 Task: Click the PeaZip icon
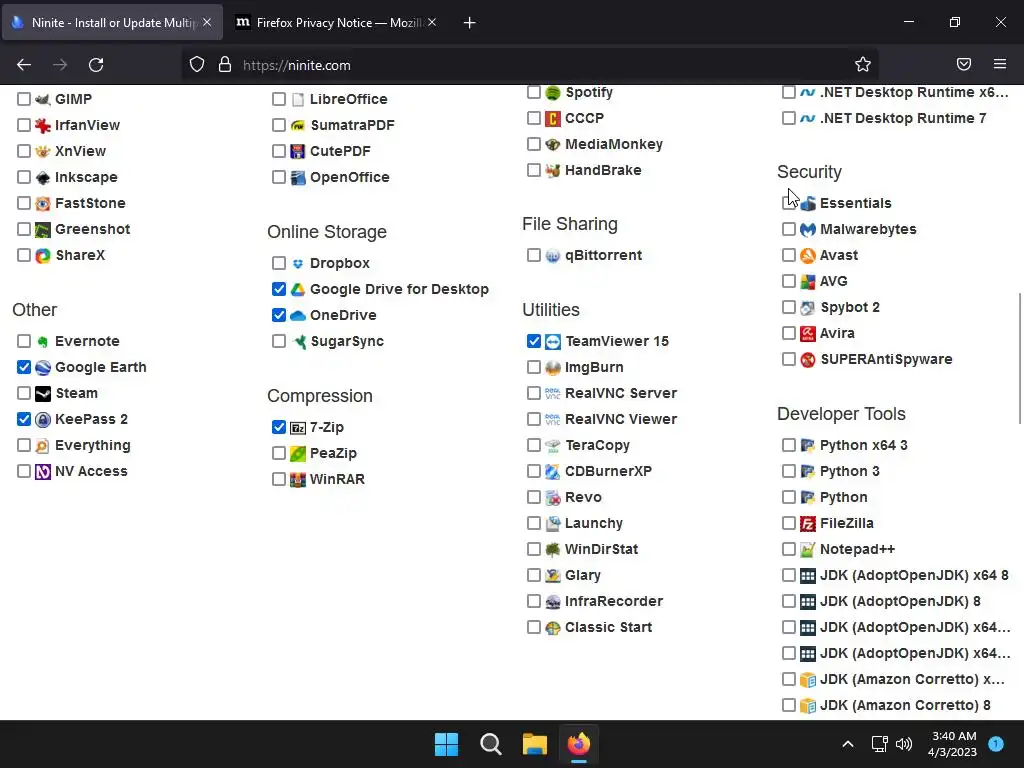coord(298,453)
